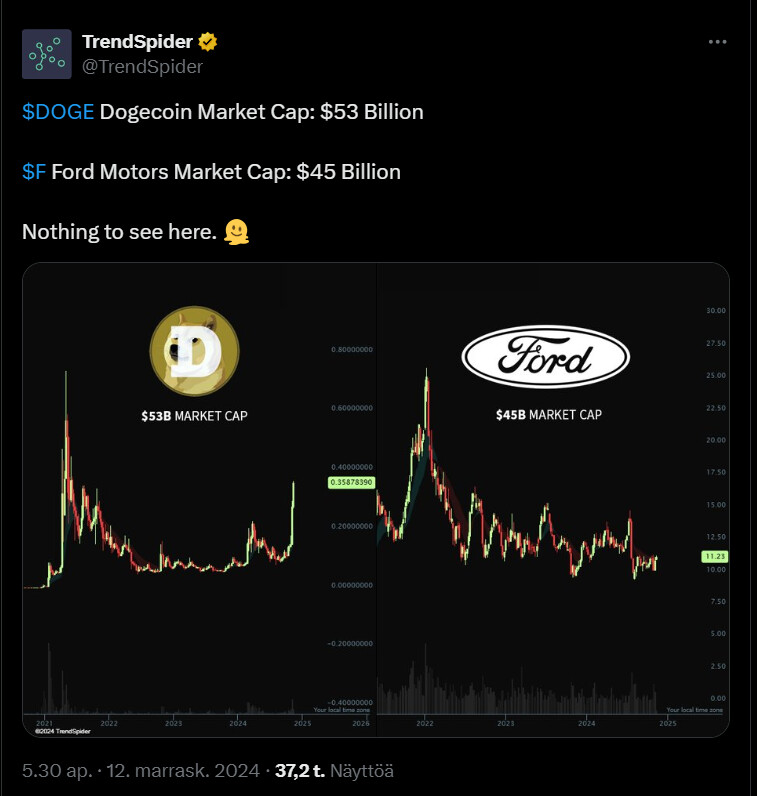
Task: Click the 0.35878390 price label
Action: tap(351, 482)
